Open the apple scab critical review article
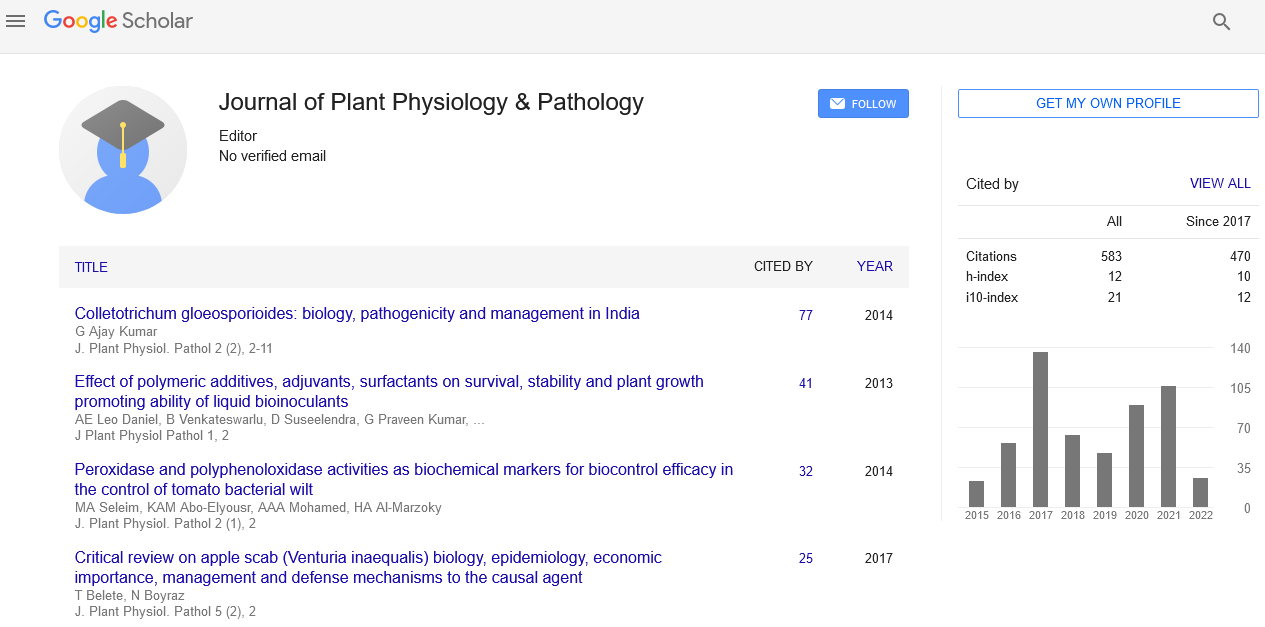The height and width of the screenshot is (627, 1265). tap(368, 568)
